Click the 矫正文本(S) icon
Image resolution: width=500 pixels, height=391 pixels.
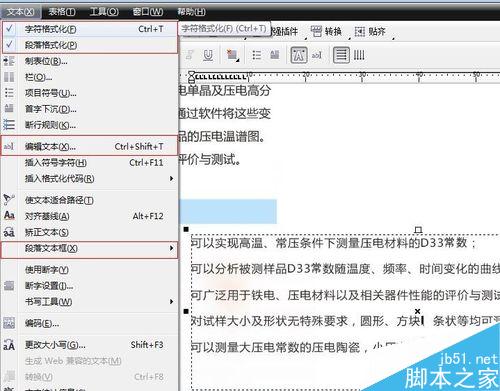tap(9, 232)
